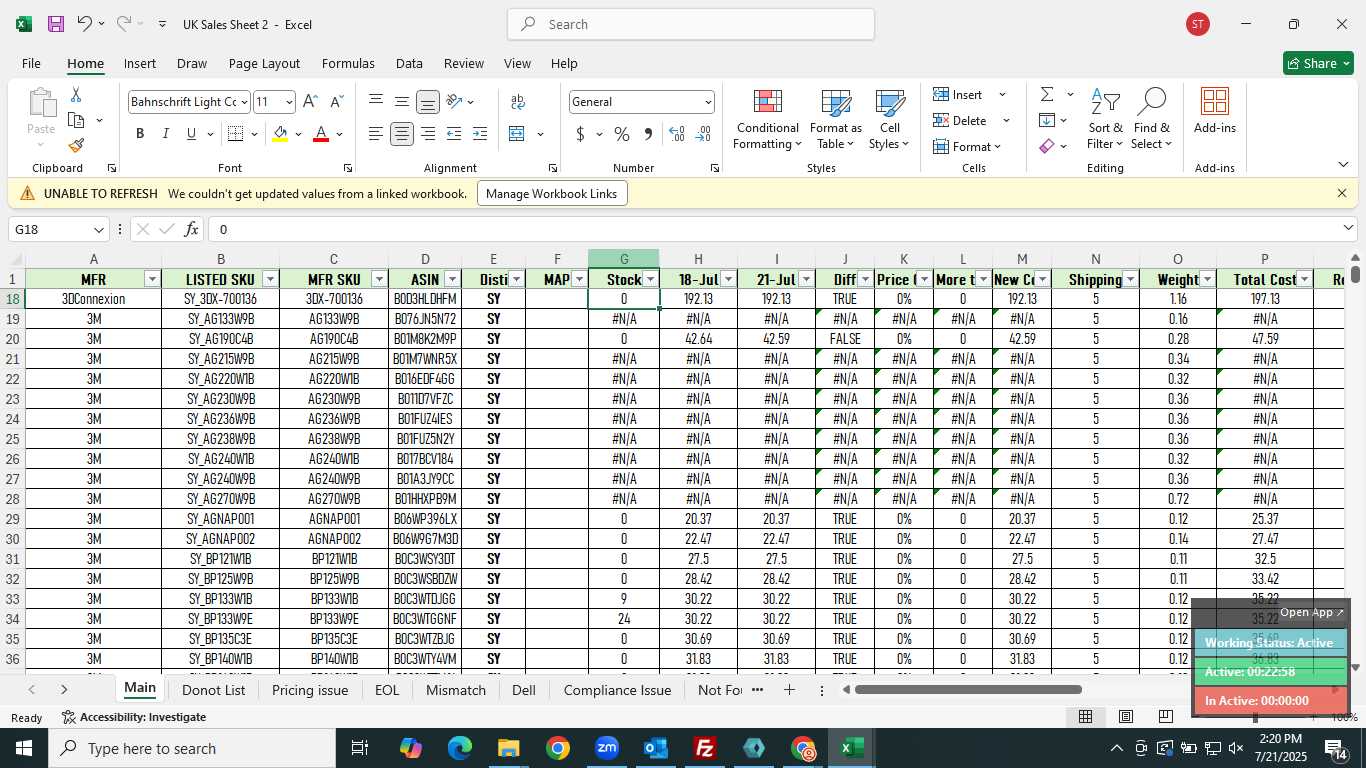Screen dimensions: 1366x768
Task: Undo the last action
Action: click(x=85, y=24)
